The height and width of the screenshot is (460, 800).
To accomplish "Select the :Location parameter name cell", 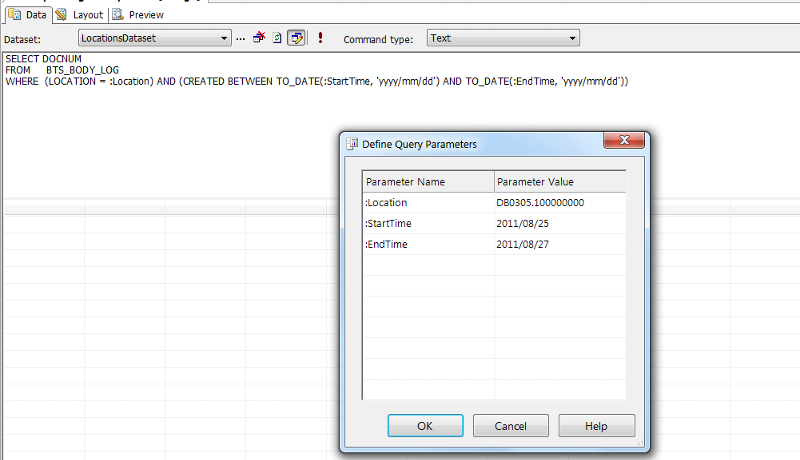I will 428,202.
